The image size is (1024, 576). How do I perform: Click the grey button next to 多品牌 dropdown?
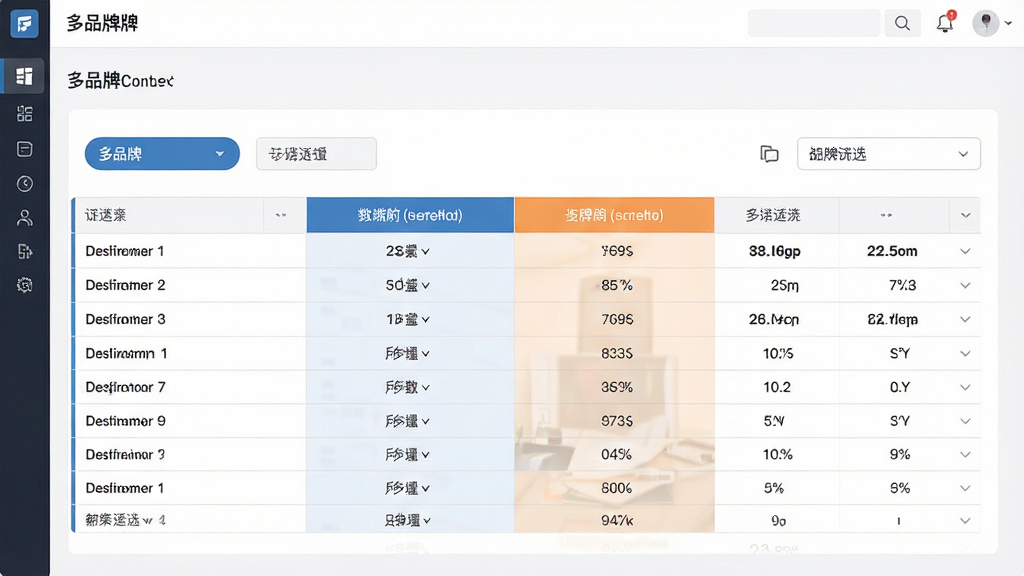click(x=316, y=154)
